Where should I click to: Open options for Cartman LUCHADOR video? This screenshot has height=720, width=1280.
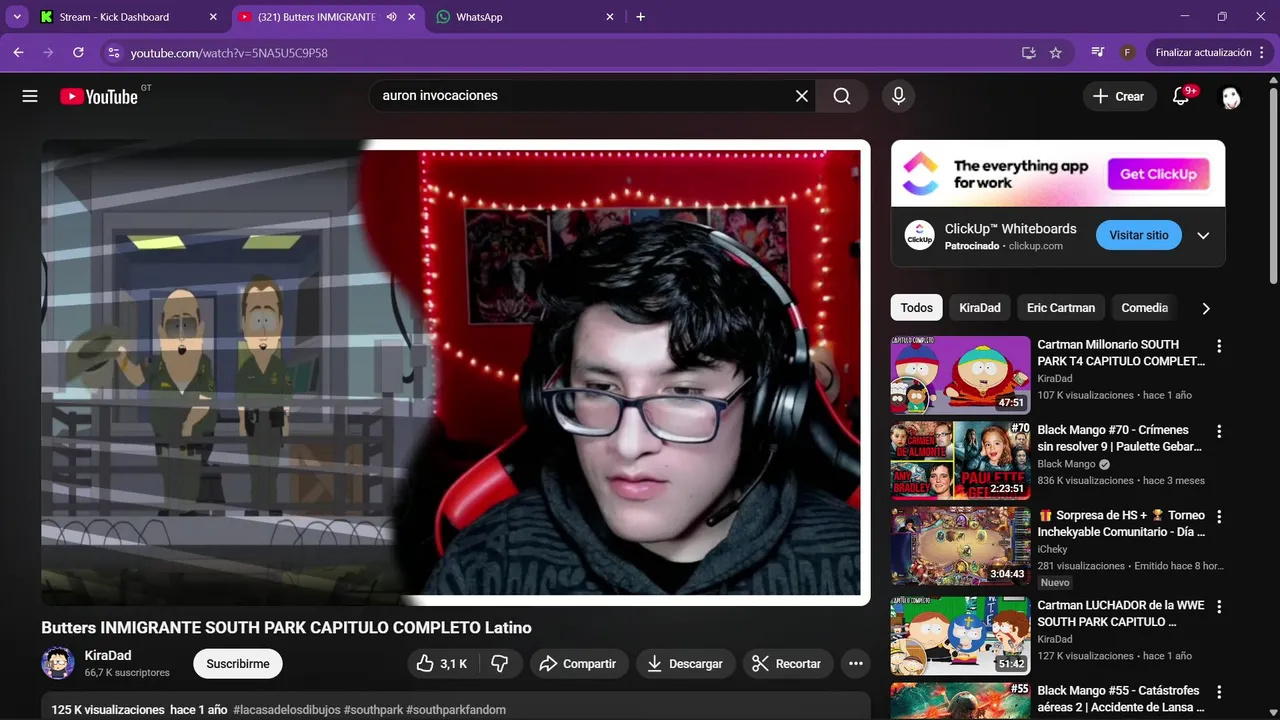click(x=1219, y=607)
